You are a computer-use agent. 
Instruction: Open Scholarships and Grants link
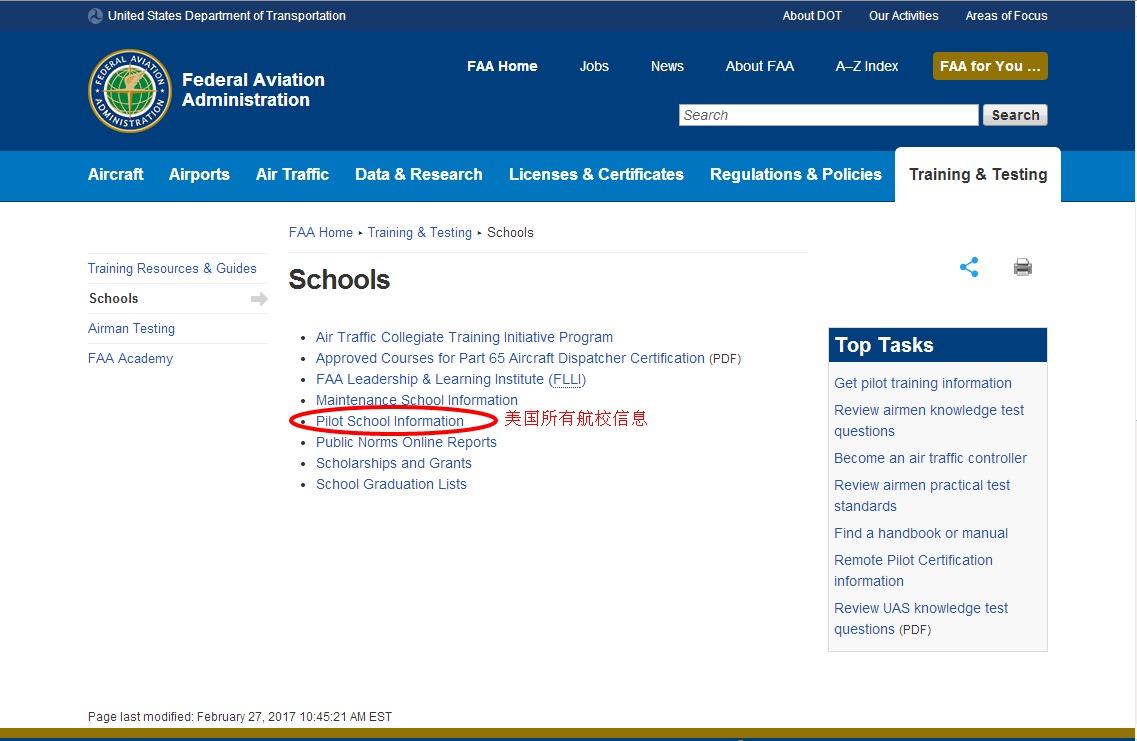[x=394, y=463]
